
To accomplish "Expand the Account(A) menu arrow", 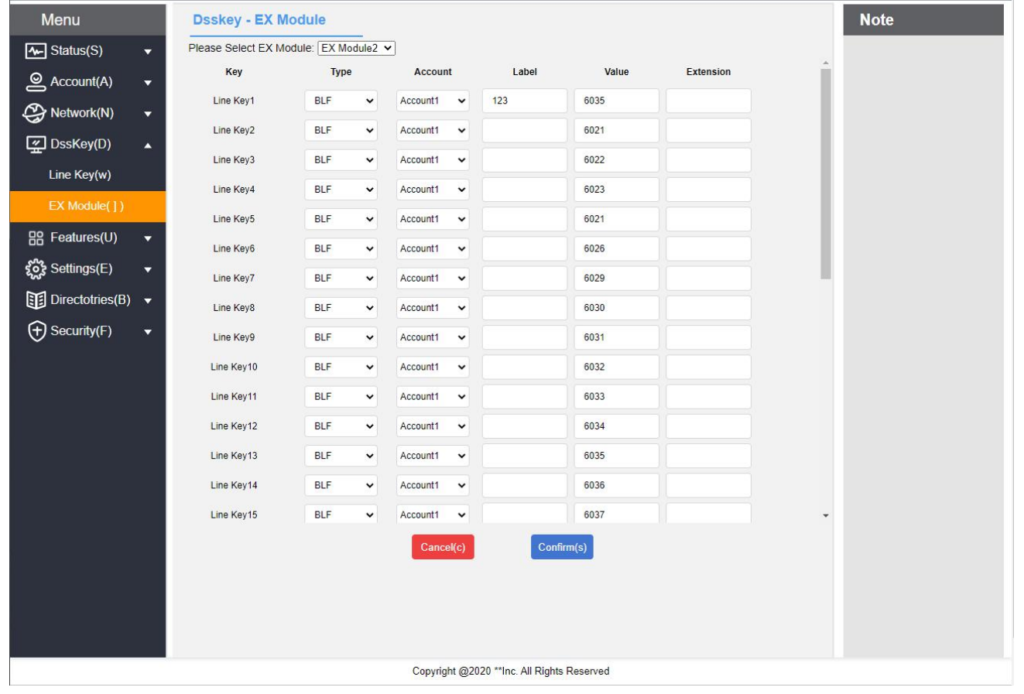I will [148, 83].
